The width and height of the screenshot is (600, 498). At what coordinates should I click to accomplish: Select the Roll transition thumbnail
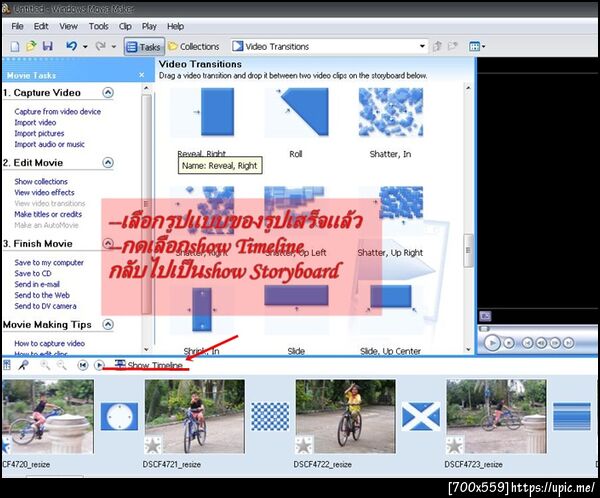[x=296, y=112]
